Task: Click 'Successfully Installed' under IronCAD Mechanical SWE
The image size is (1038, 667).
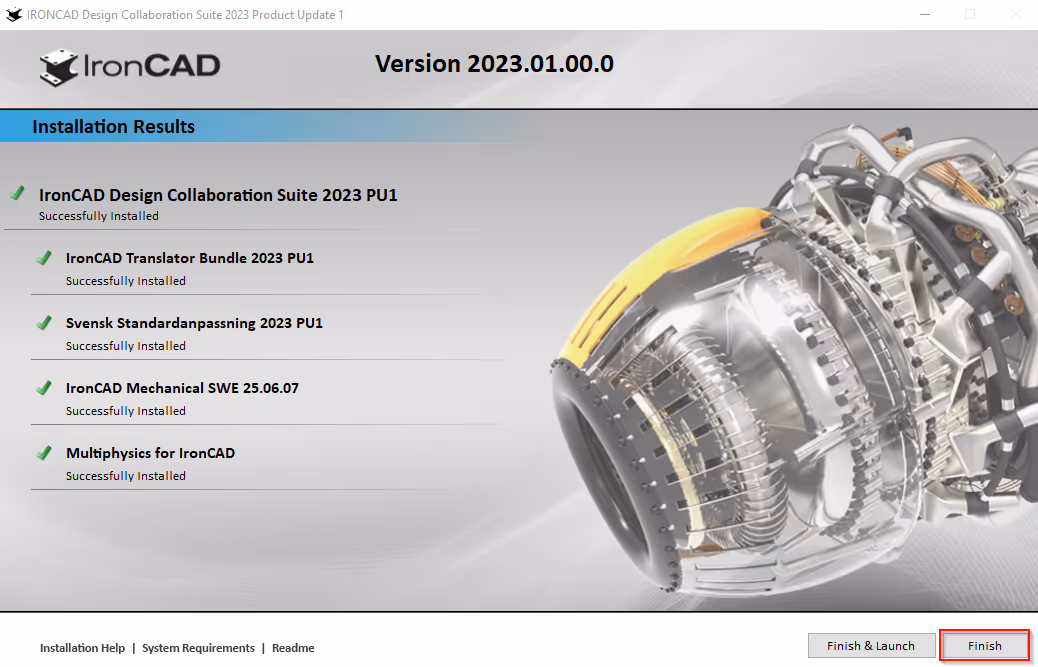Action: [x=126, y=410]
